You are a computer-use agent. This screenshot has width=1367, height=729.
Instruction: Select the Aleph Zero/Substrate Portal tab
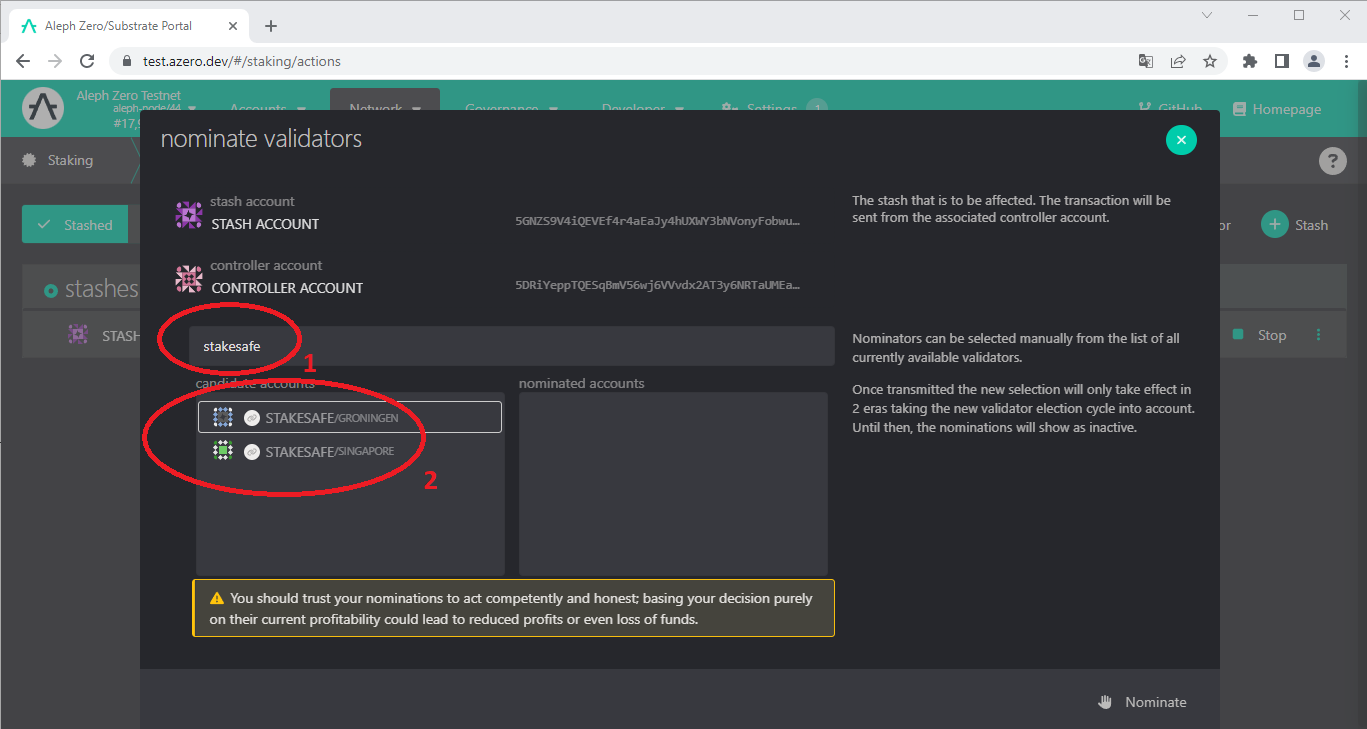click(130, 26)
